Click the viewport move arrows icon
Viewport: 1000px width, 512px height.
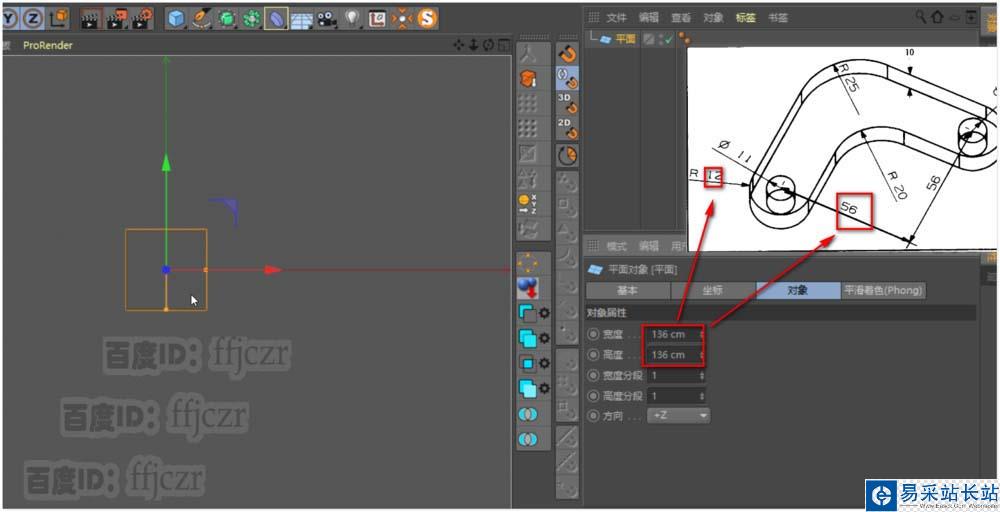[459, 45]
